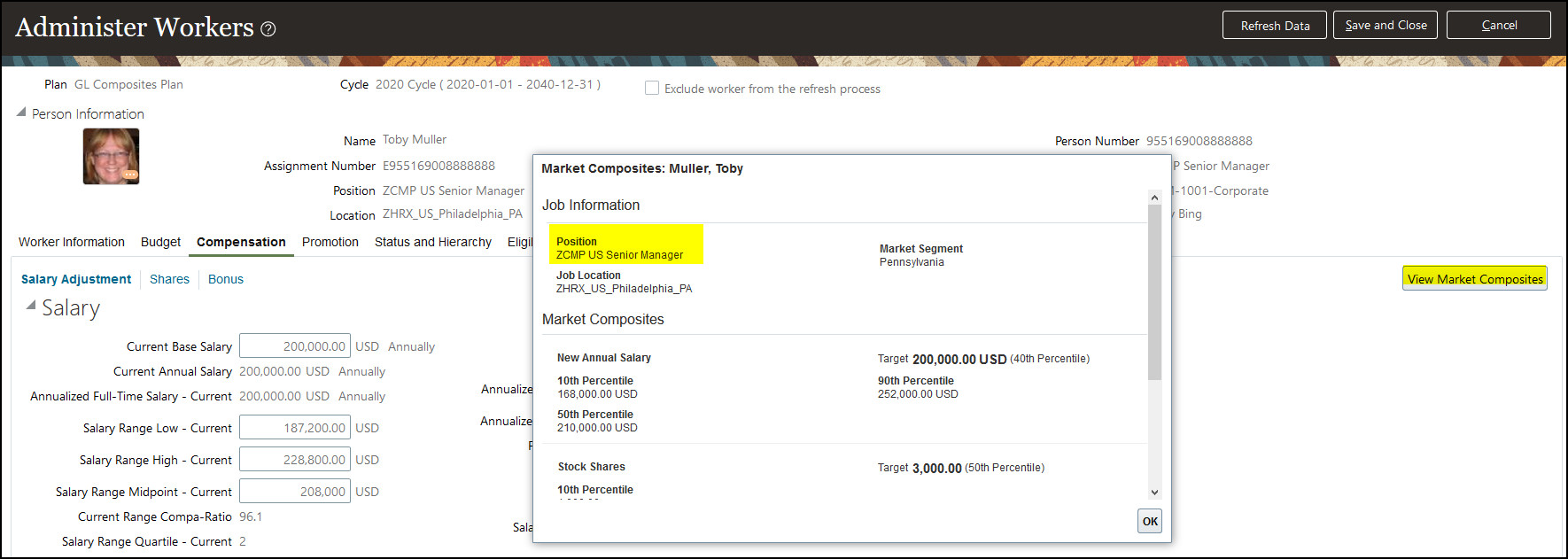Click the dialog vertical scrollbar thumb
This screenshot has width=1568, height=559.
coord(1154,292)
